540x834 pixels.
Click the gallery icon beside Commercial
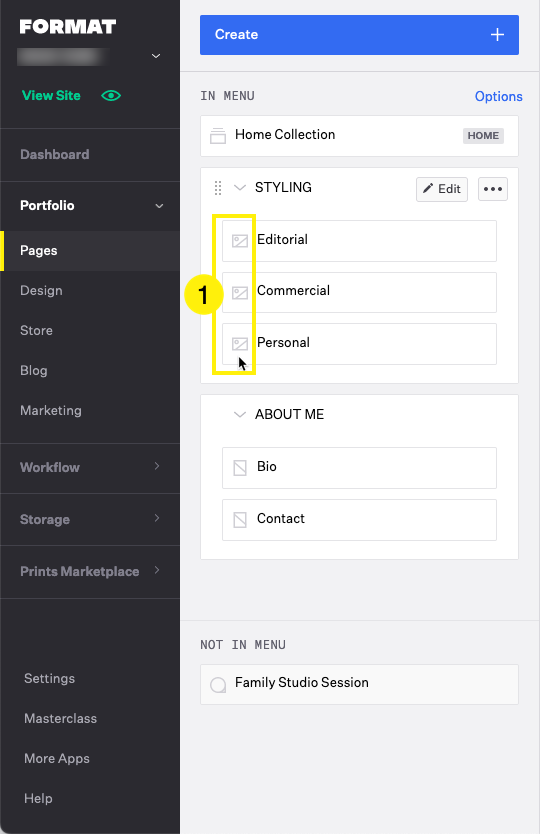[240, 293]
